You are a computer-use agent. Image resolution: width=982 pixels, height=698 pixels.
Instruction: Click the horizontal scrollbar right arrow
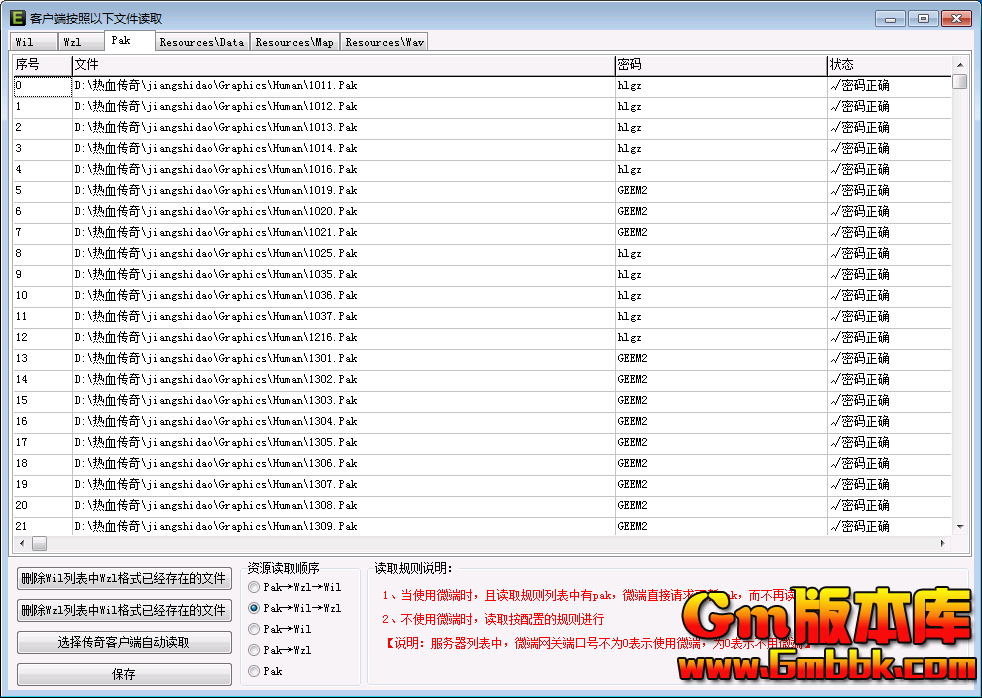[x=942, y=543]
